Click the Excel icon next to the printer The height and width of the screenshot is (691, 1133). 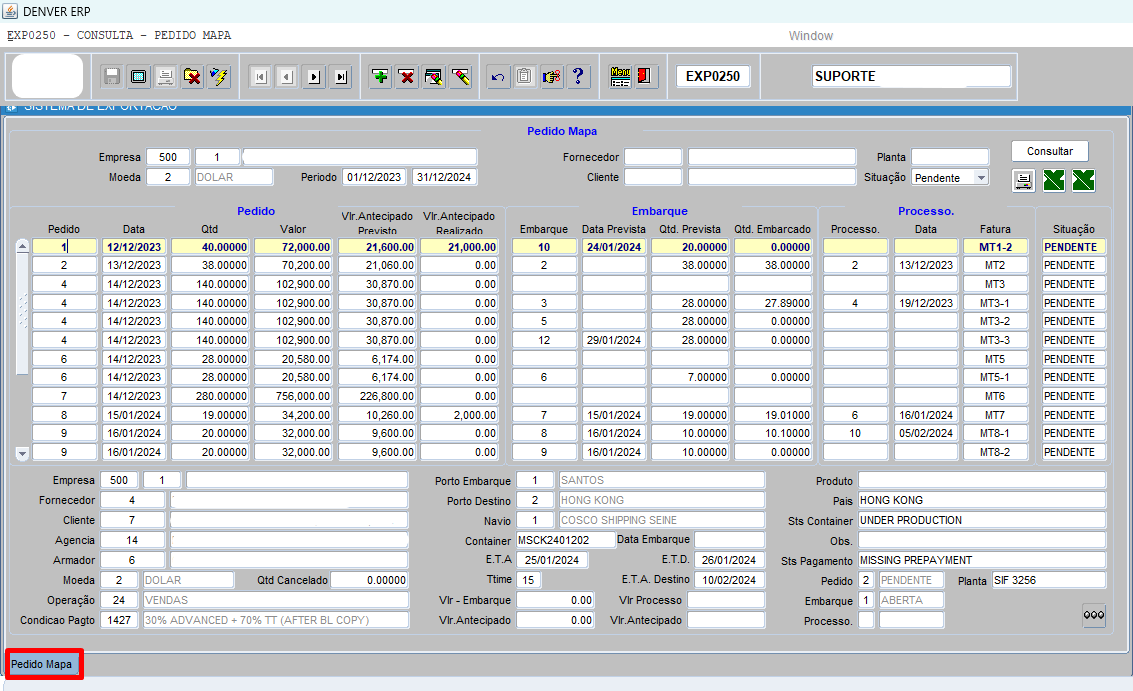pos(1054,181)
